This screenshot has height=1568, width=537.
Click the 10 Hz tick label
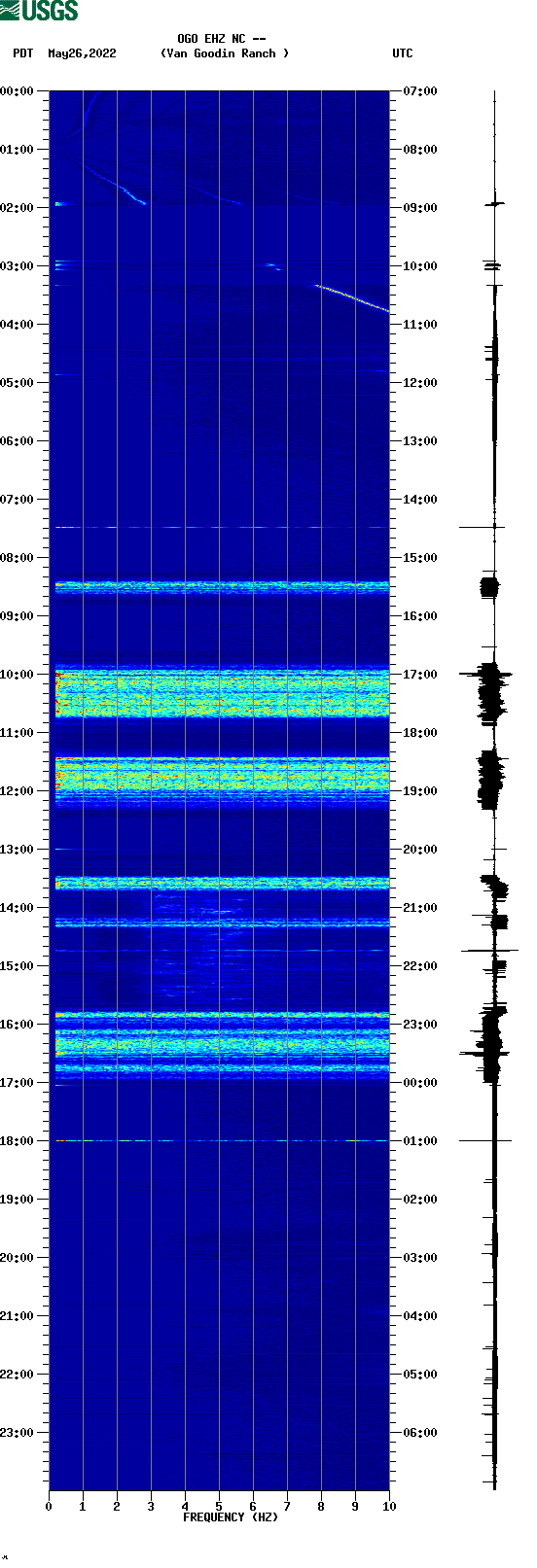pos(389,1507)
